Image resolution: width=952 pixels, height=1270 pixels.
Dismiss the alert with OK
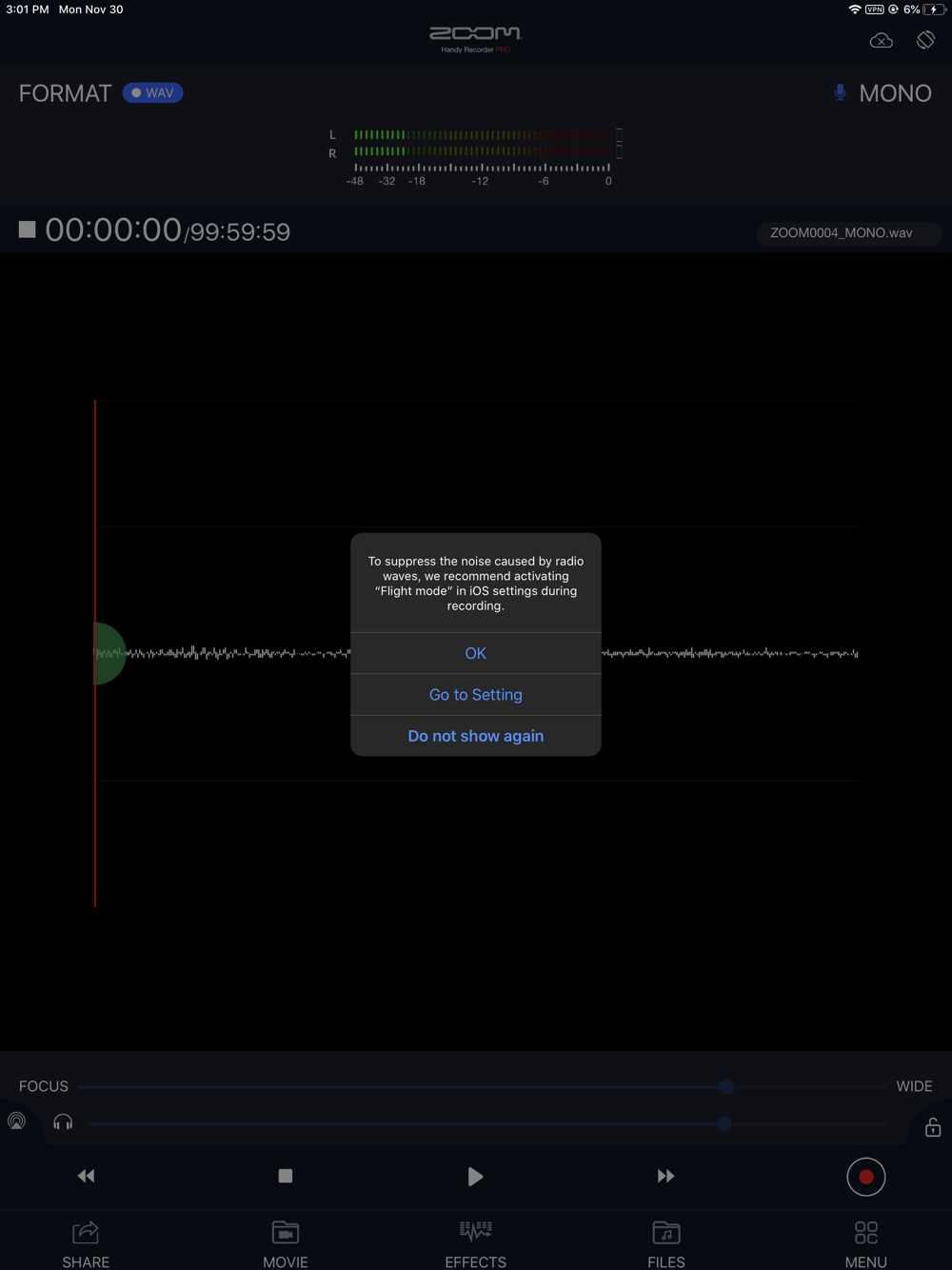(475, 653)
